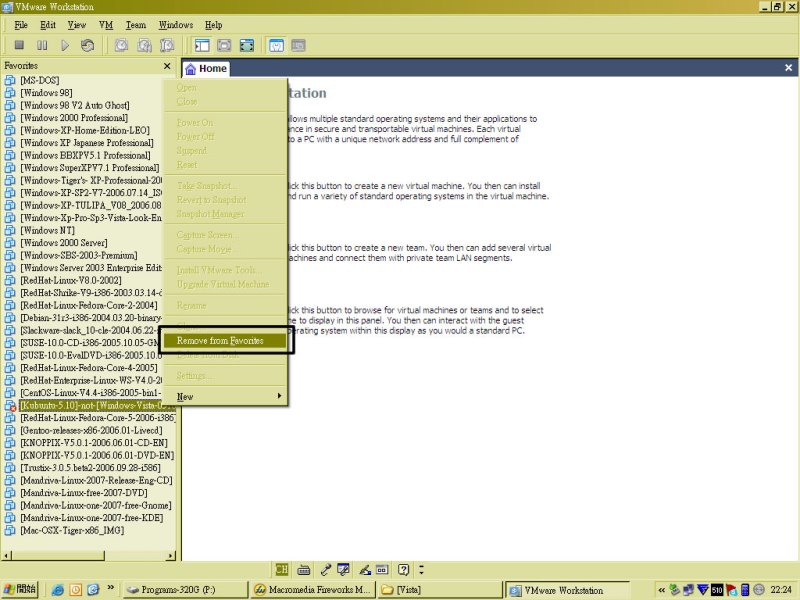Open the Windows Start button
Screen dimensions: 800x600
20,589
